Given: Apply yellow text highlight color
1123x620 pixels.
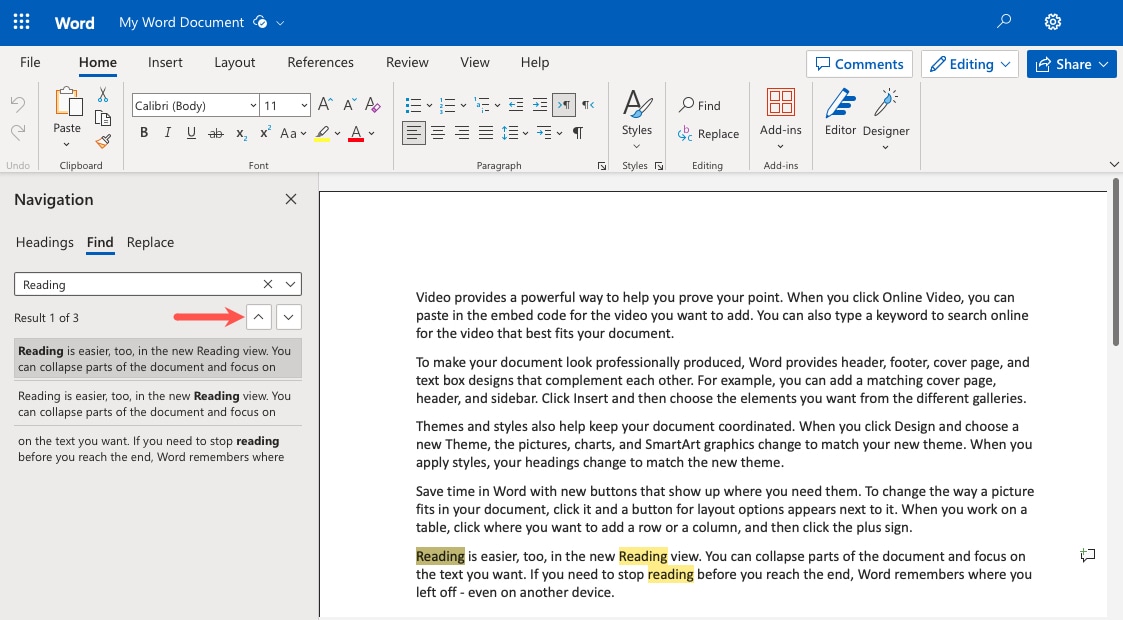Looking at the screenshot, I should coord(320,131).
